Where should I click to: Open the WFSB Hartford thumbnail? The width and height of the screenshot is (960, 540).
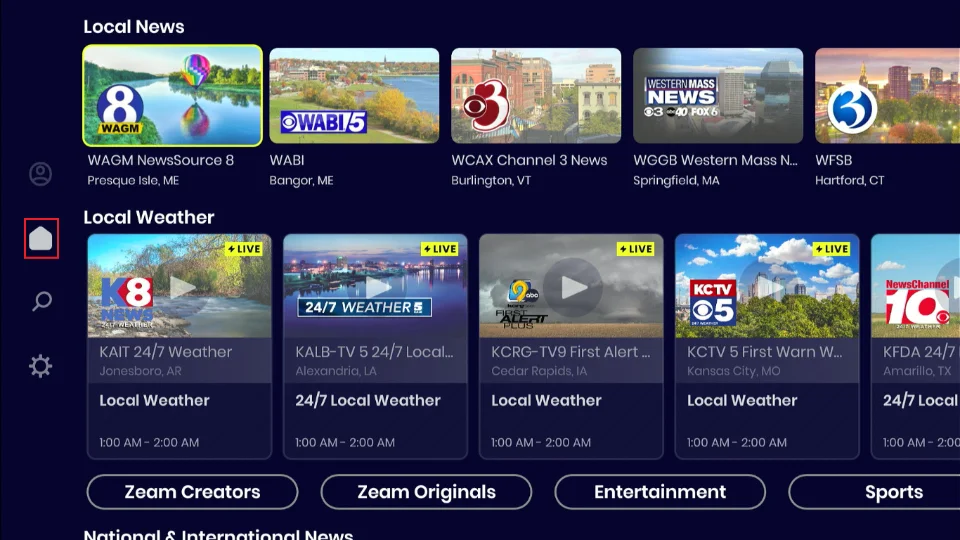click(887, 96)
